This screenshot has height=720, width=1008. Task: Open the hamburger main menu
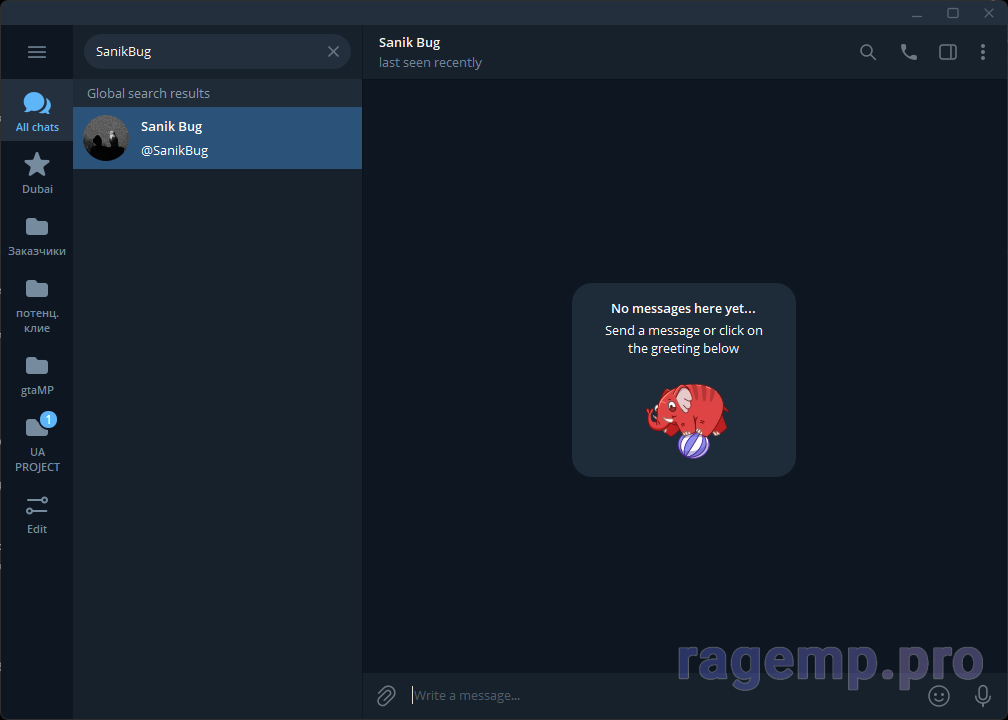pyautogui.click(x=37, y=52)
